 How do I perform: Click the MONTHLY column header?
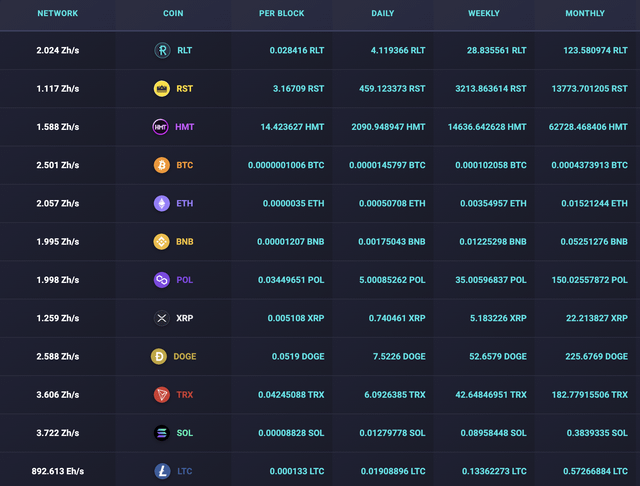click(585, 14)
